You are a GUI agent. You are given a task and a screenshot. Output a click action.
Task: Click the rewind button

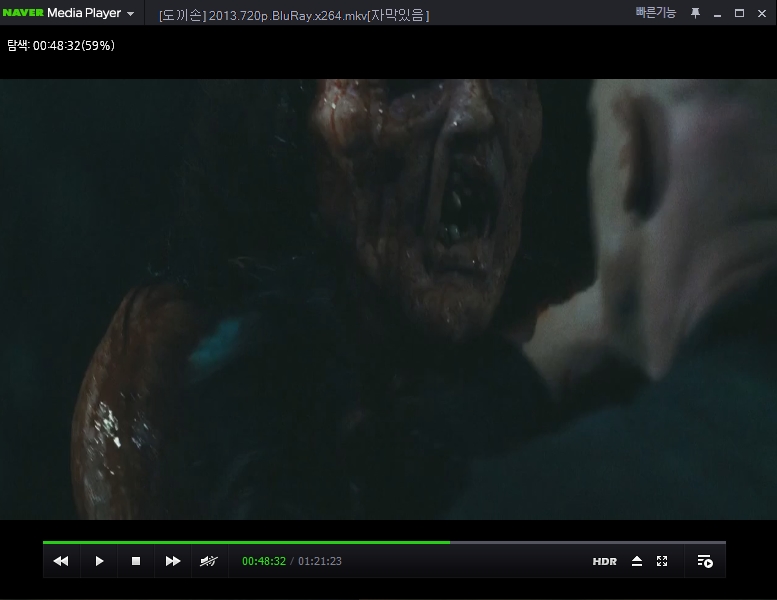click(61, 561)
